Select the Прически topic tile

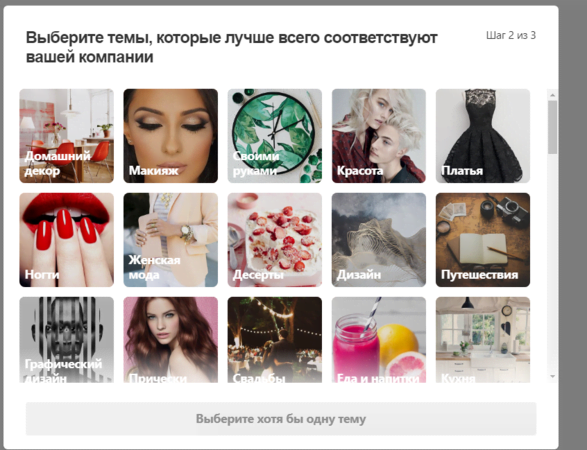(171, 340)
